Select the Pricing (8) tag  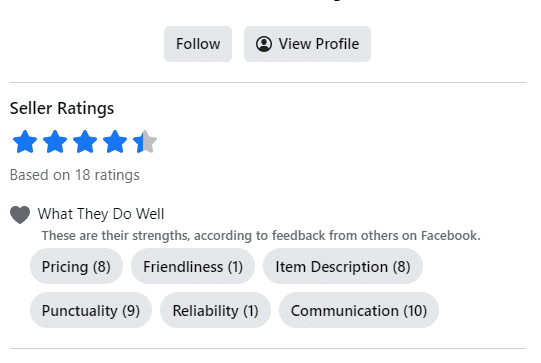(x=76, y=266)
